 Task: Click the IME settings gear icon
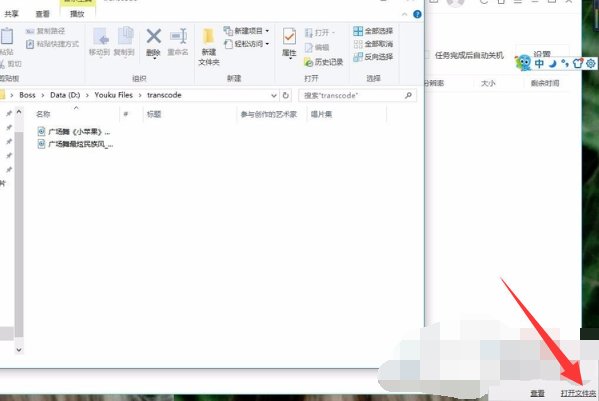(591, 63)
